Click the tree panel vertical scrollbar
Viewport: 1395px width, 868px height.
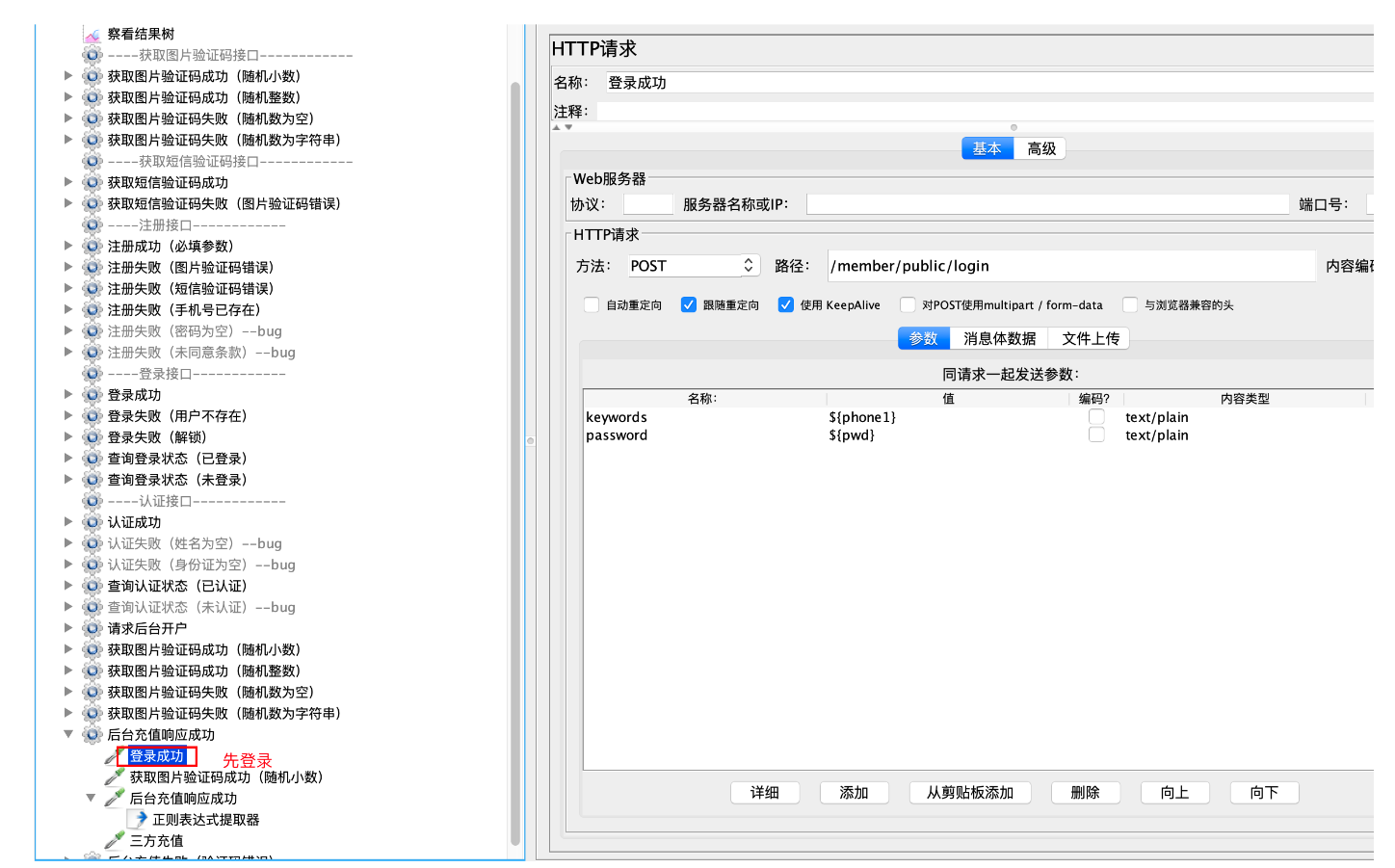click(515, 462)
